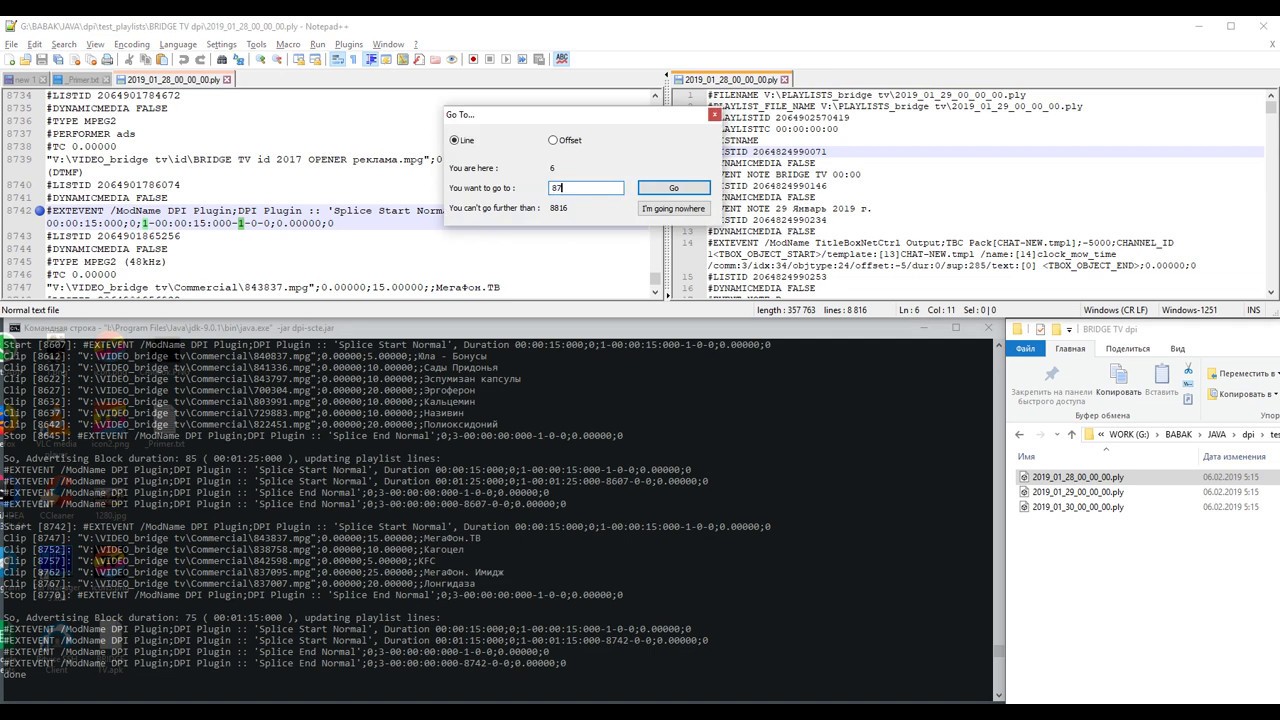The image size is (1280, 720).
Task: Click the Find binoculars toolbar icon
Action: (222, 59)
